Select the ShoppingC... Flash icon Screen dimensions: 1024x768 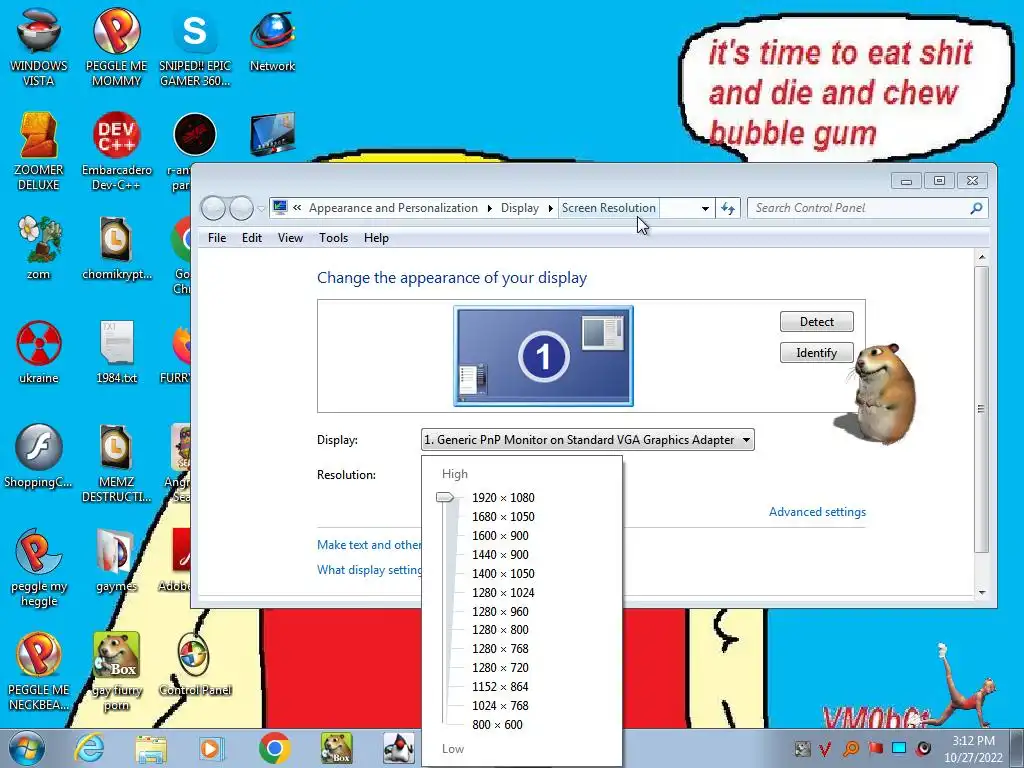pyautogui.click(x=39, y=456)
